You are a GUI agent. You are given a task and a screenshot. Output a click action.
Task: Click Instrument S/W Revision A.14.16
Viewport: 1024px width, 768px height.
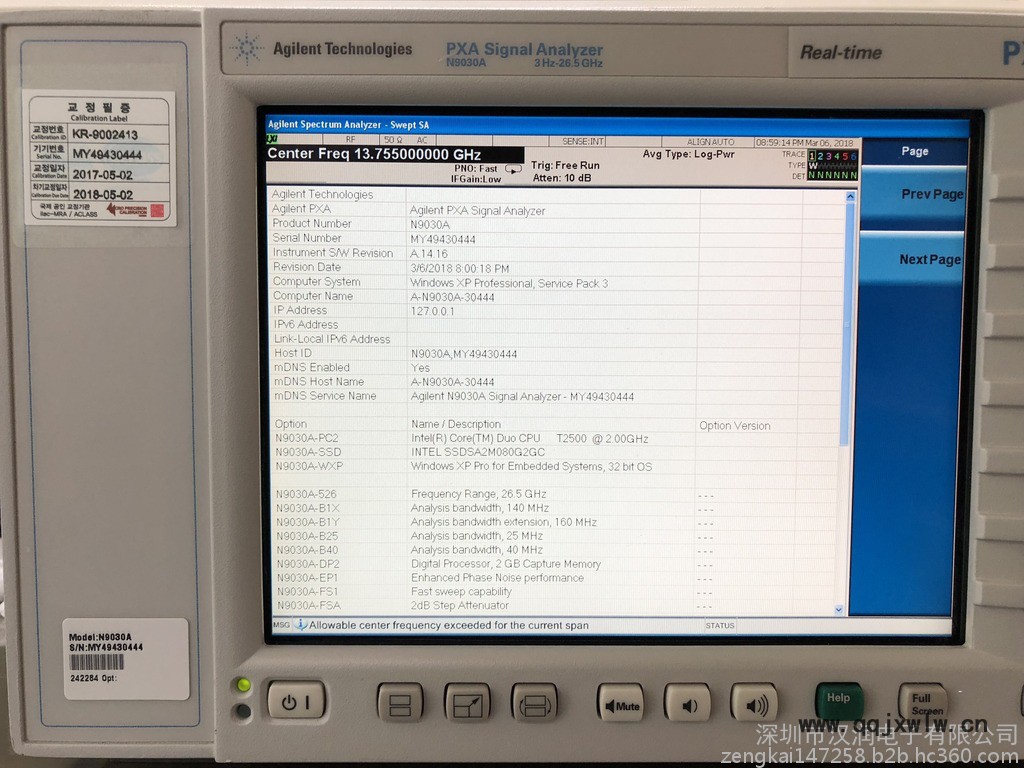[429, 253]
